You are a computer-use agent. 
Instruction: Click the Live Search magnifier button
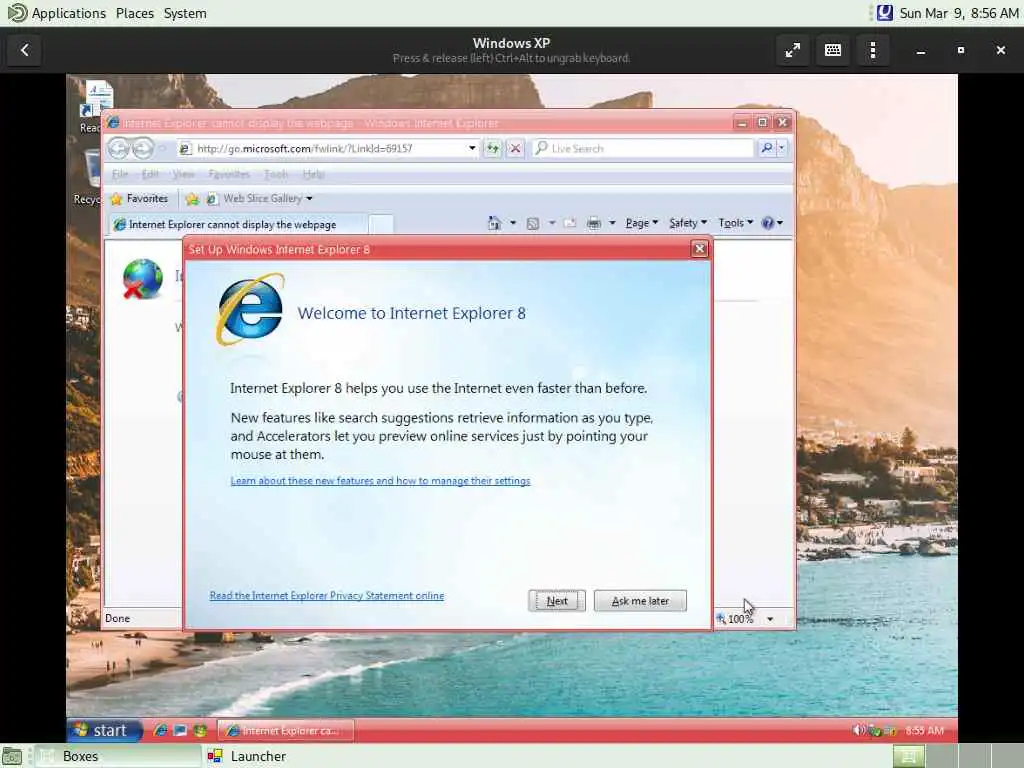coord(767,148)
